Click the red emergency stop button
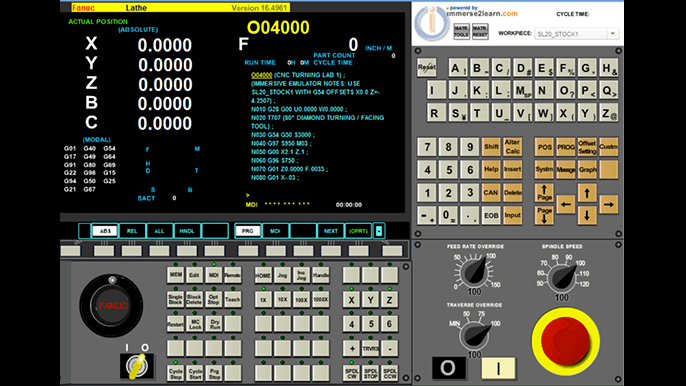 565,340
